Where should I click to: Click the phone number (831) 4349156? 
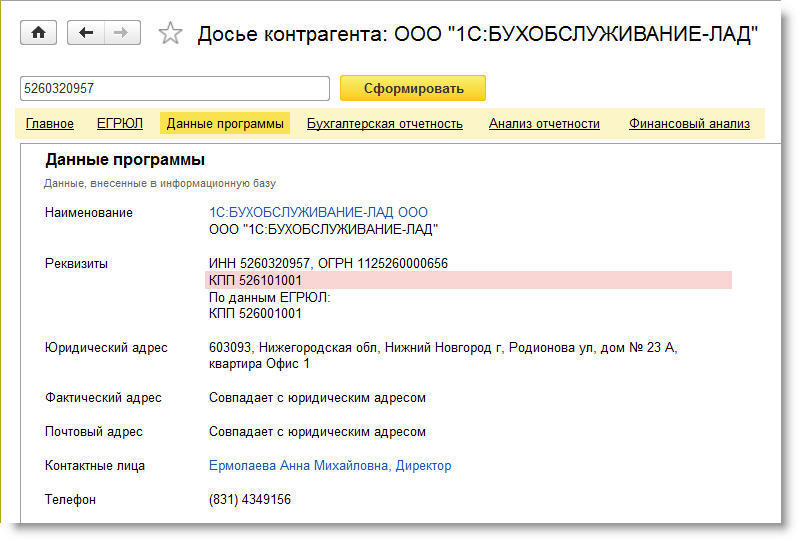pos(250,499)
